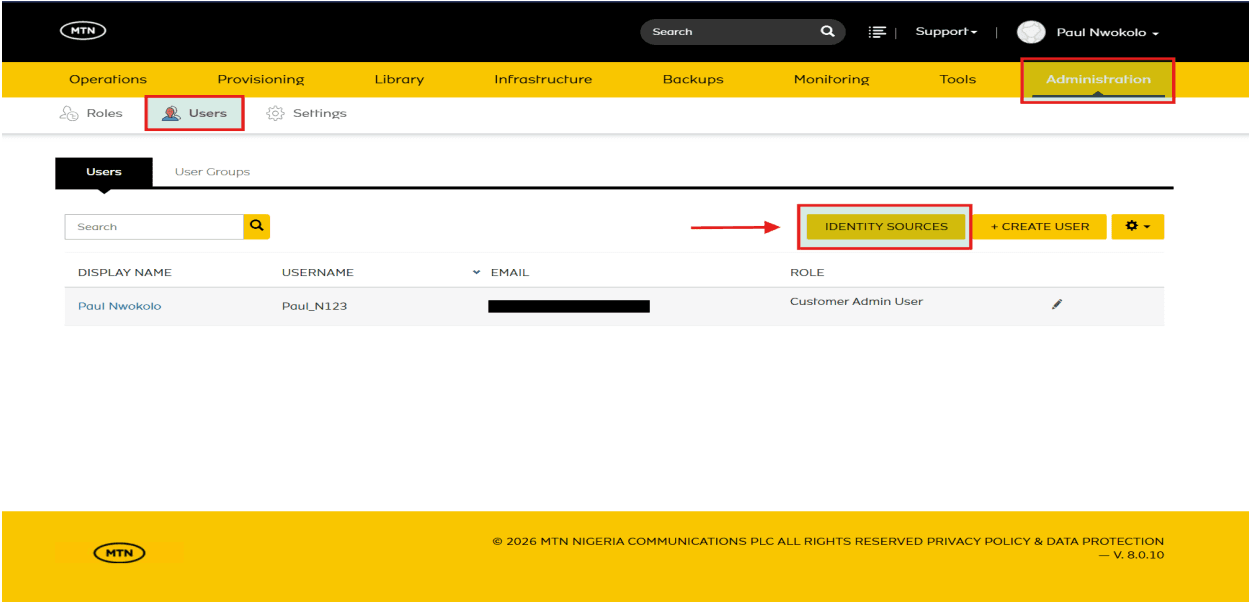Open the Tools menu

[958, 79]
